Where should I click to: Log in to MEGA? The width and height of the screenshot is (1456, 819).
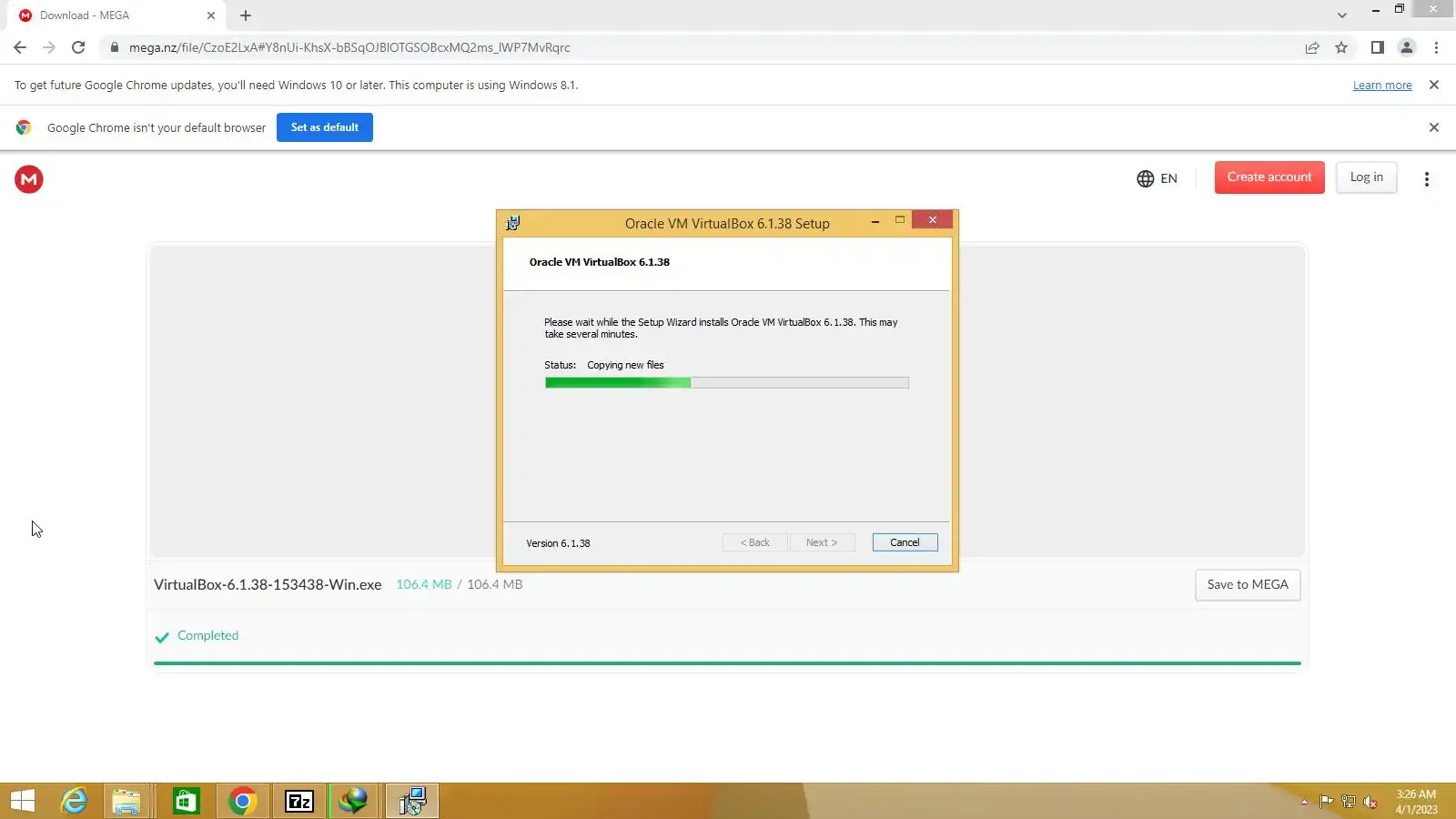pyautogui.click(x=1367, y=177)
